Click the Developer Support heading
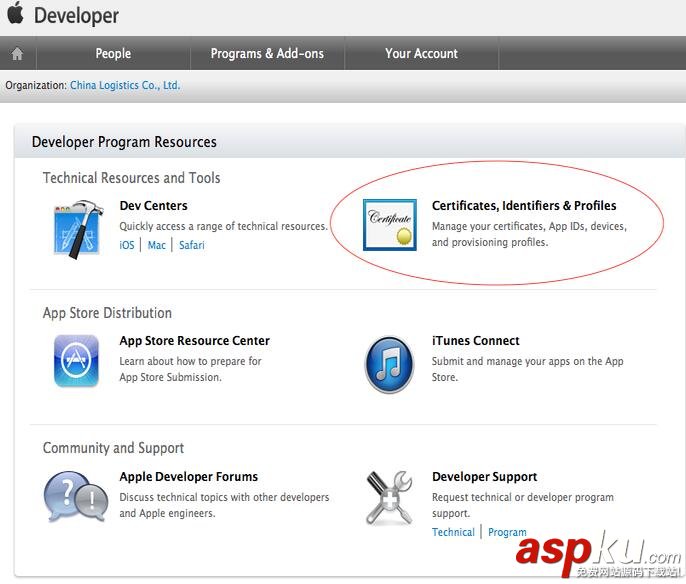Viewport: 686px width, 584px height. [x=485, y=476]
